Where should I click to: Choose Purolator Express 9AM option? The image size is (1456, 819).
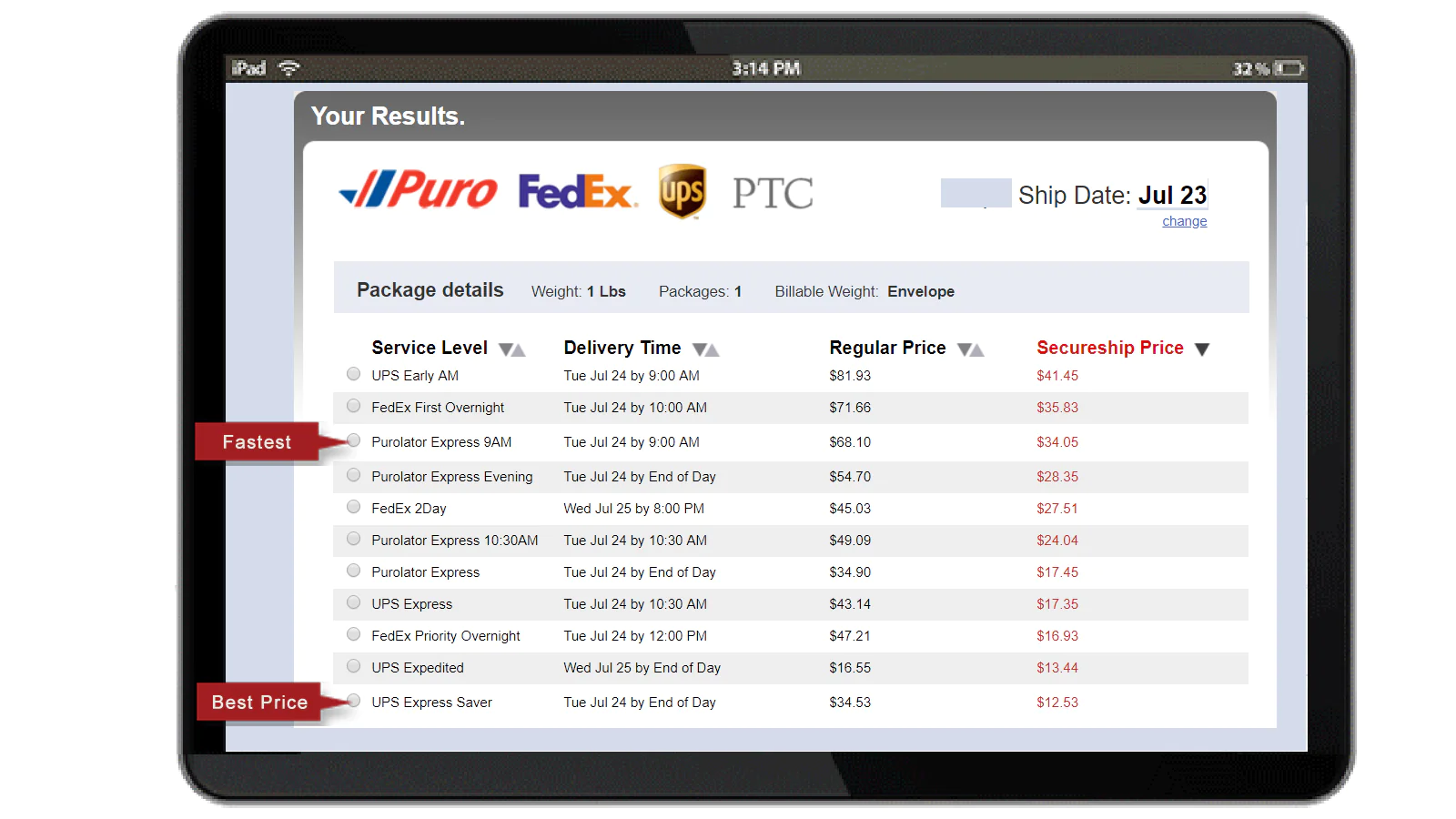point(353,440)
